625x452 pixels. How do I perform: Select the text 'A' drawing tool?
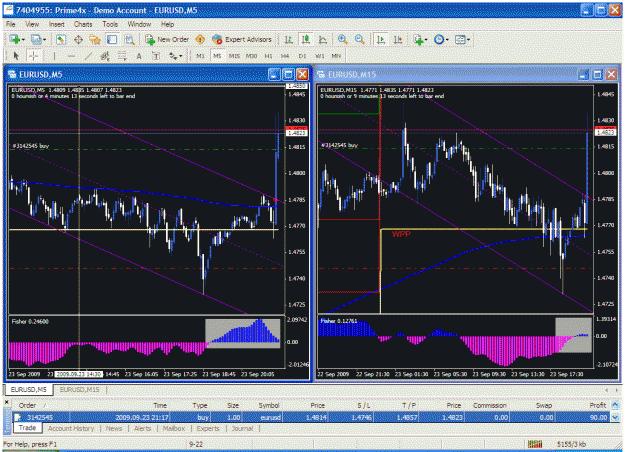(x=139, y=56)
